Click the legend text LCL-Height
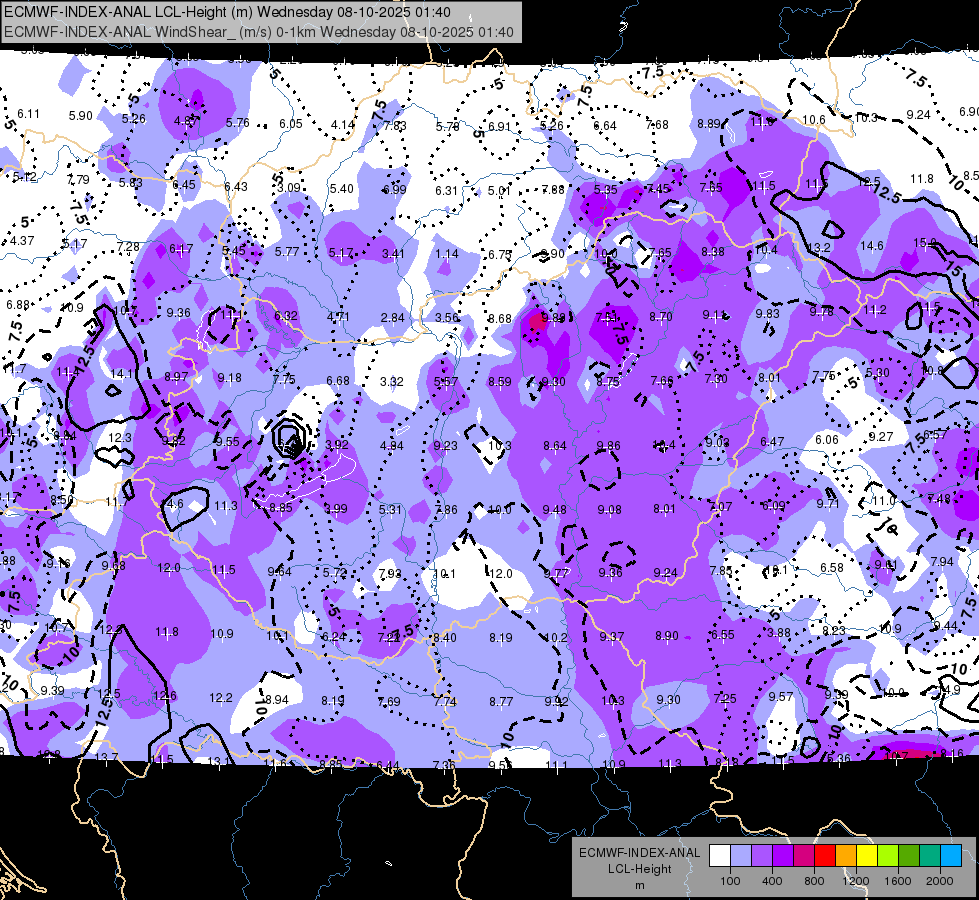Image resolution: width=979 pixels, height=900 pixels. (639, 869)
